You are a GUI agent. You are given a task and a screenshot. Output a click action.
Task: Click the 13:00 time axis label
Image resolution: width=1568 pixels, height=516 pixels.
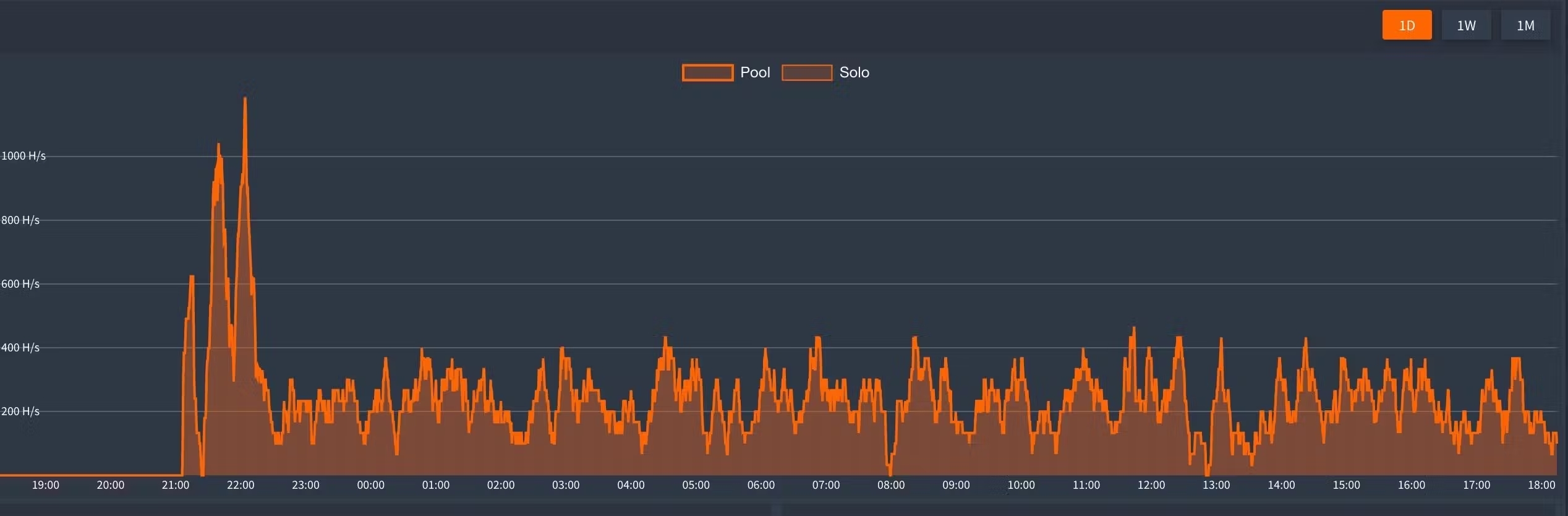point(1216,485)
